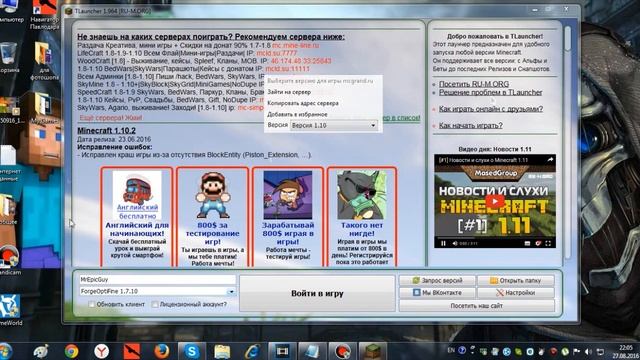This screenshot has height=360, width=640.
Task: Open Решение проблем в TLauncher link
Action: click(491, 92)
